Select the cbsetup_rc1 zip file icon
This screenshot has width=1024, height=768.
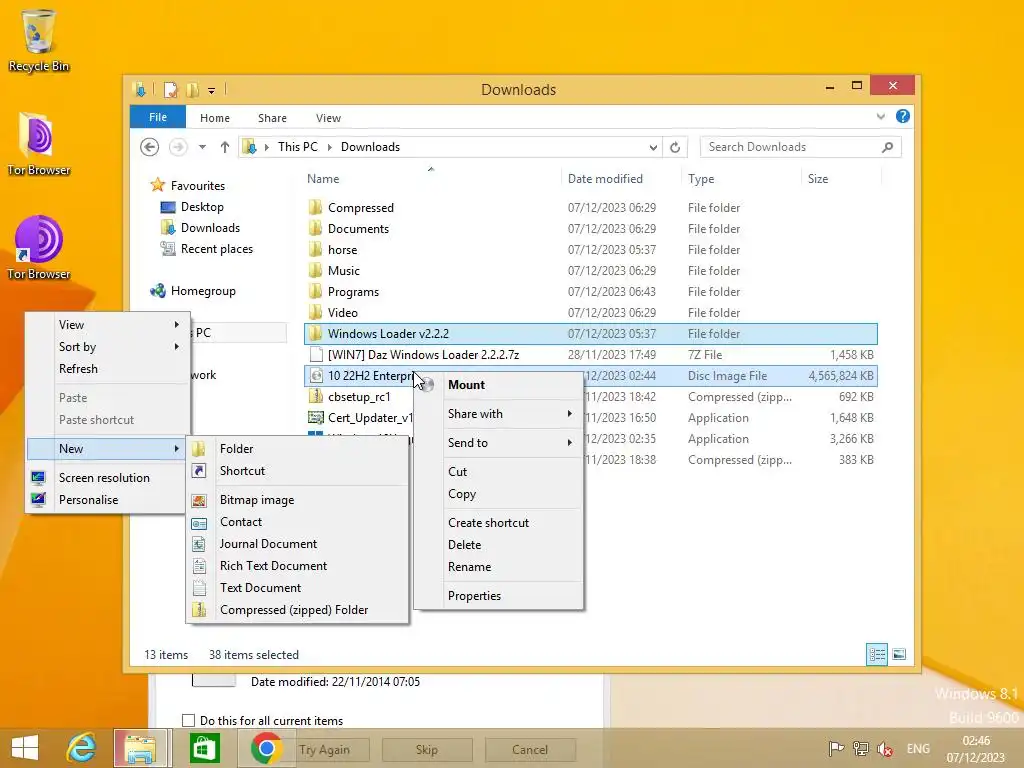pyautogui.click(x=315, y=396)
